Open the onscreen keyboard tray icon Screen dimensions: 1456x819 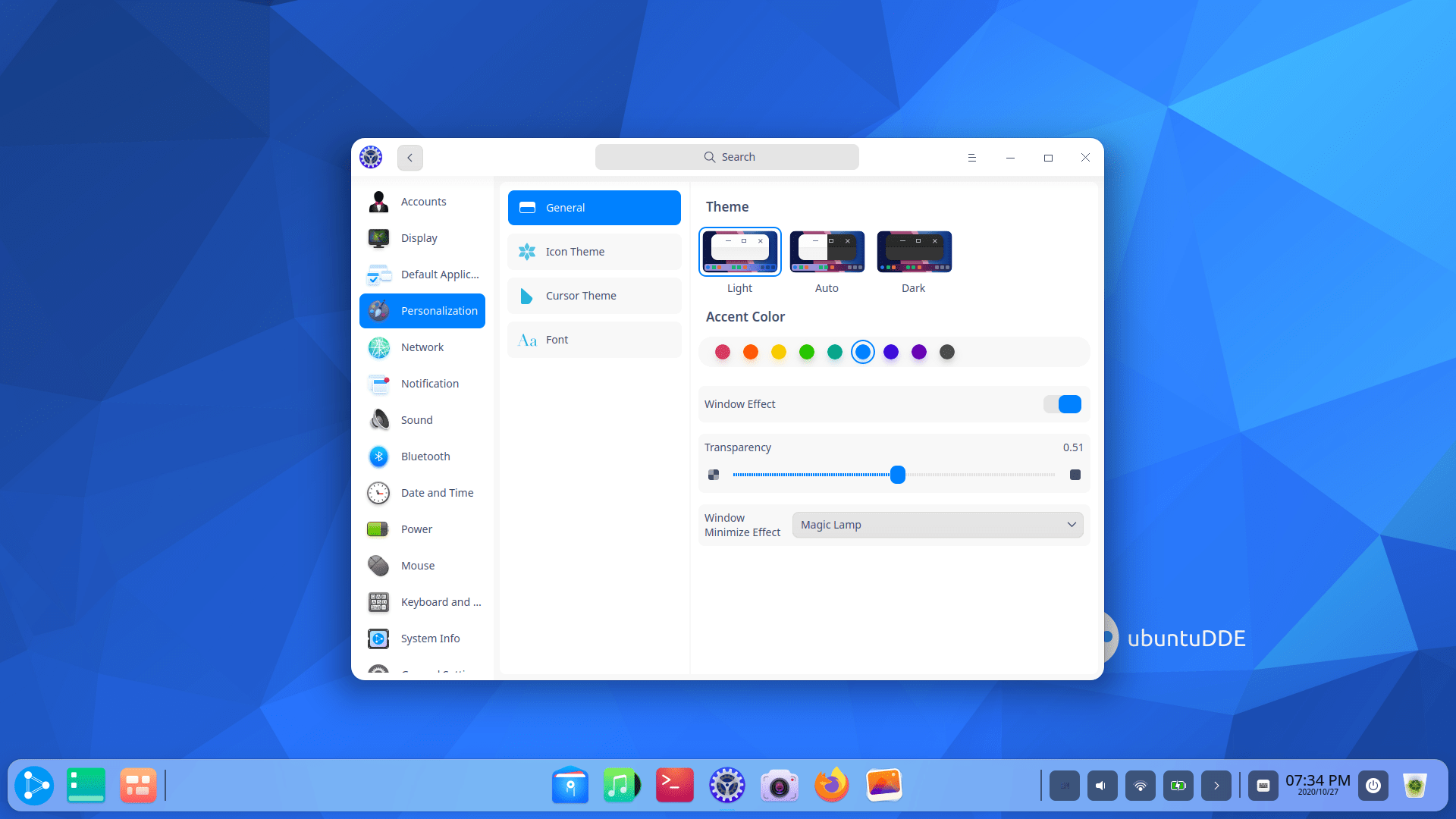1263,786
